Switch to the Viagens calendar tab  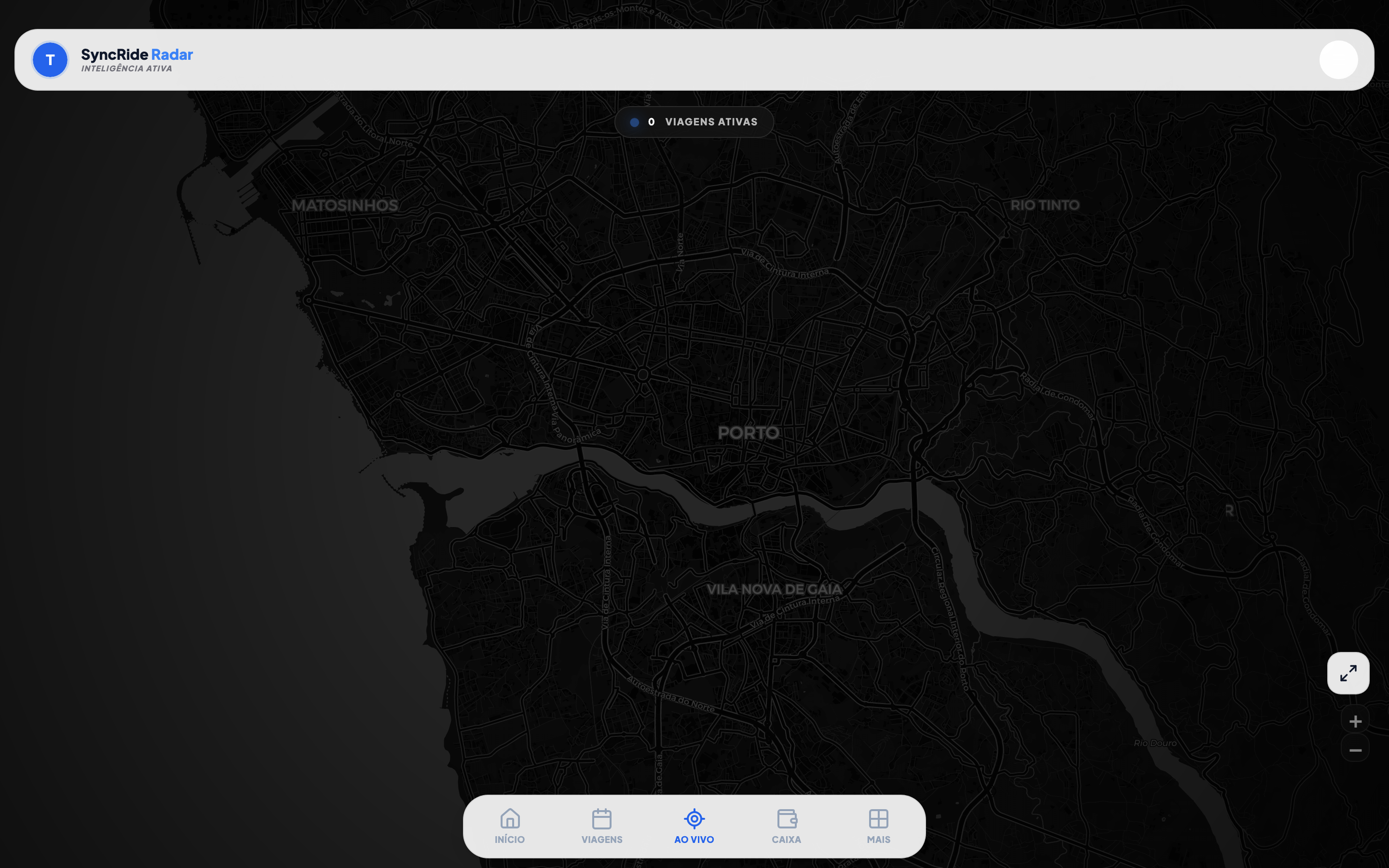click(x=601, y=826)
